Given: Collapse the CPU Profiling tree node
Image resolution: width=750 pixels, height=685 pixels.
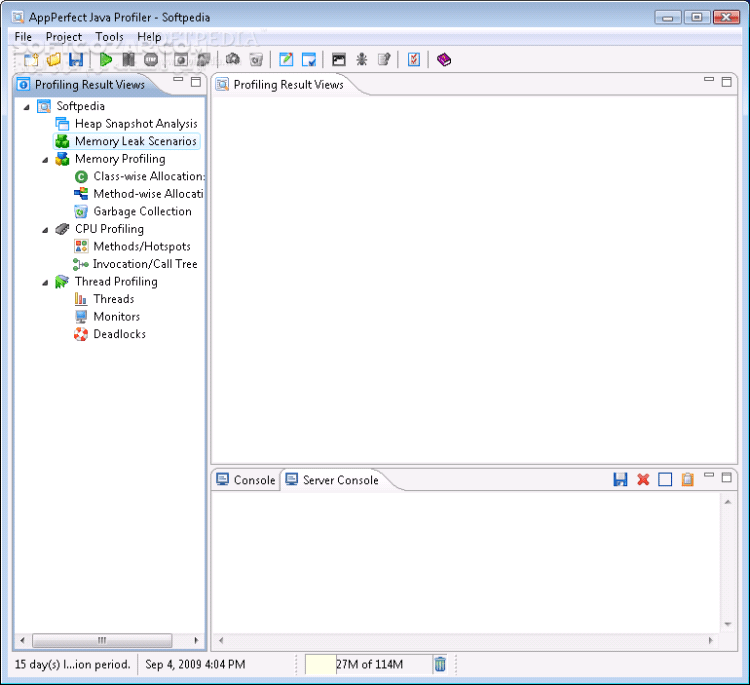Looking at the screenshot, I should click(x=45, y=230).
